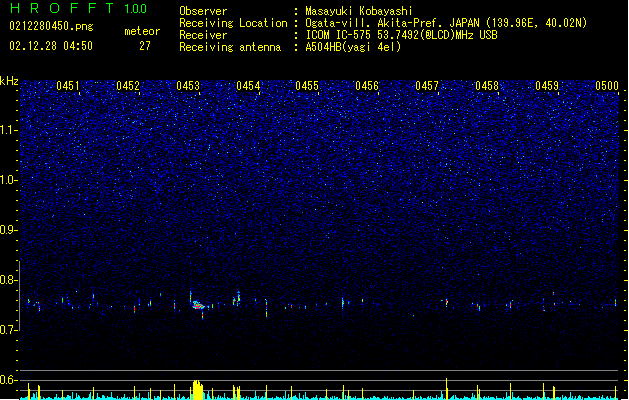
Task: Click the Receiver label
Action: click(203, 35)
